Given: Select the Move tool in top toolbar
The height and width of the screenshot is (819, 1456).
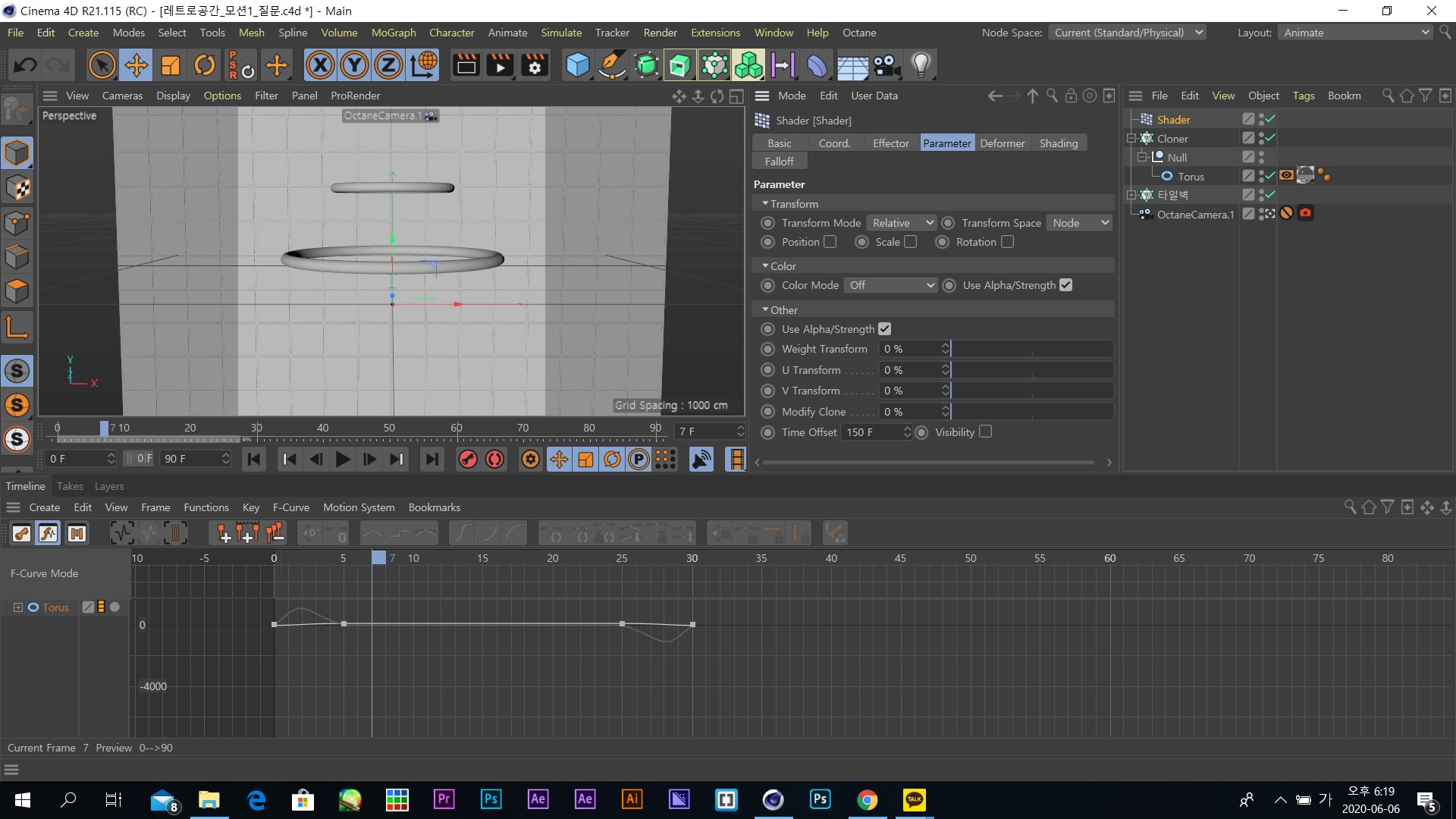Looking at the screenshot, I should pyautogui.click(x=136, y=65).
